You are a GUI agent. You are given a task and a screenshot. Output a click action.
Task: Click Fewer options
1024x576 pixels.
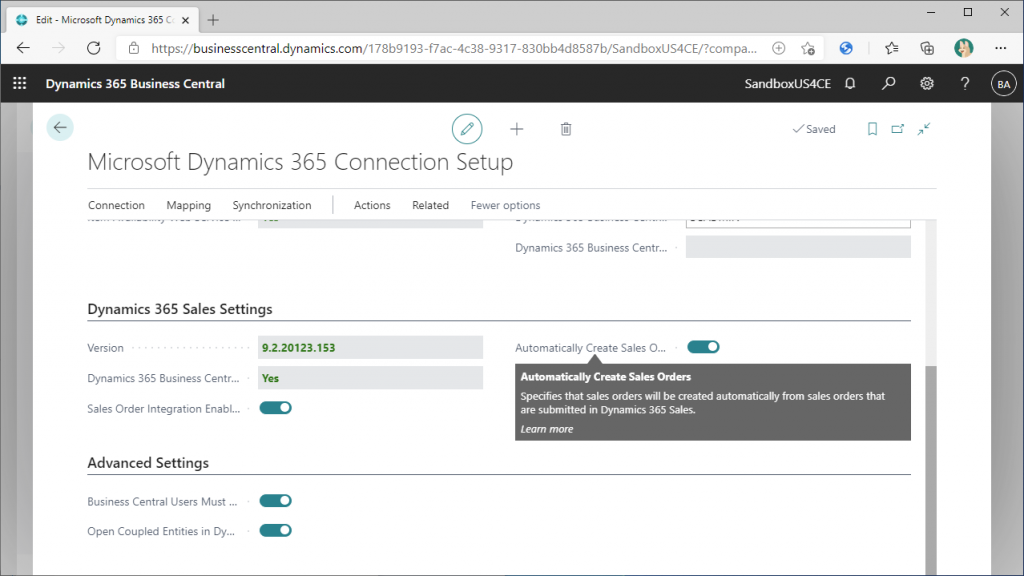click(x=505, y=205)
